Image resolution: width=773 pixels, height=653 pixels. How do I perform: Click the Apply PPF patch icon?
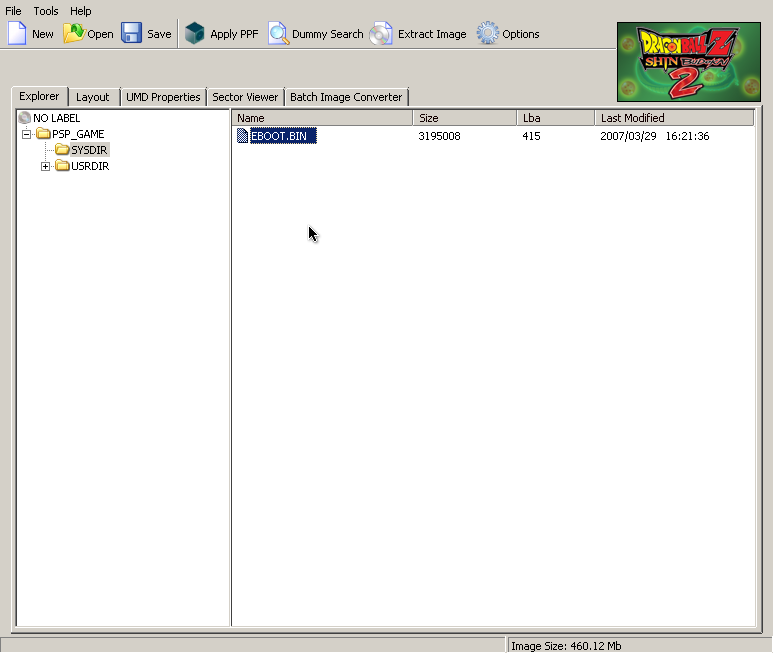(195, 33)
